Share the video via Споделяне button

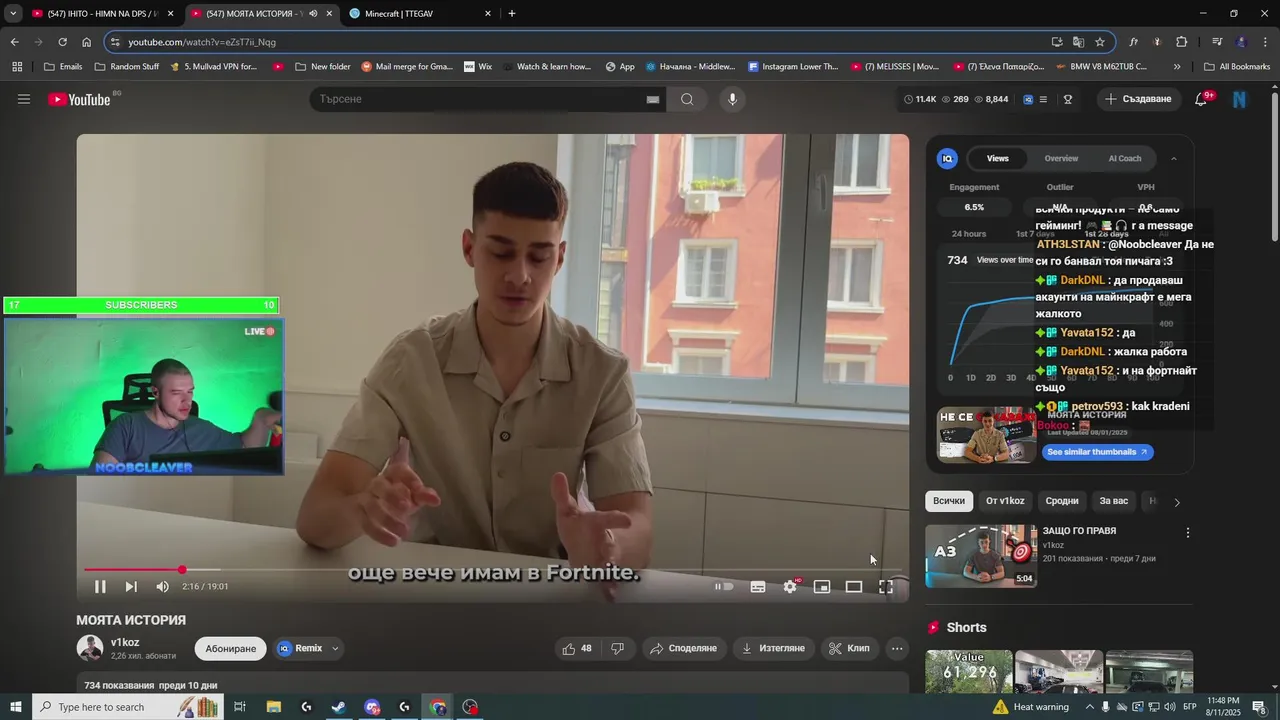point(683,648)
